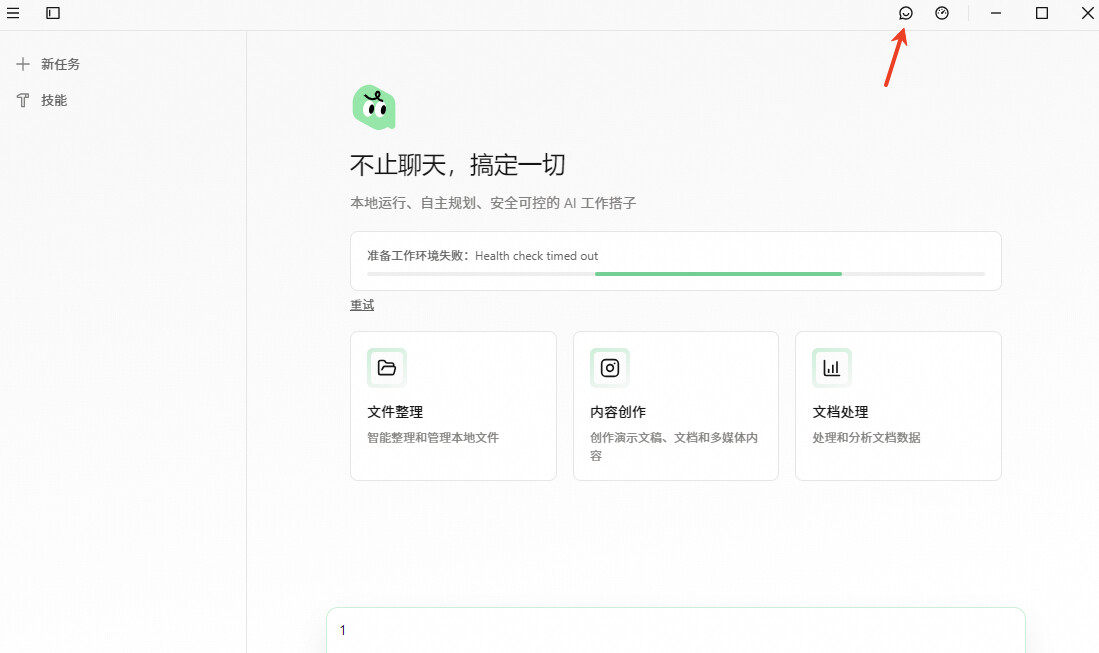Image resolution: width=1099 pixels, height=653 pixels.
Task: Click the gauge dashboard icon in title bar
Action: click(x=942, y=13)
